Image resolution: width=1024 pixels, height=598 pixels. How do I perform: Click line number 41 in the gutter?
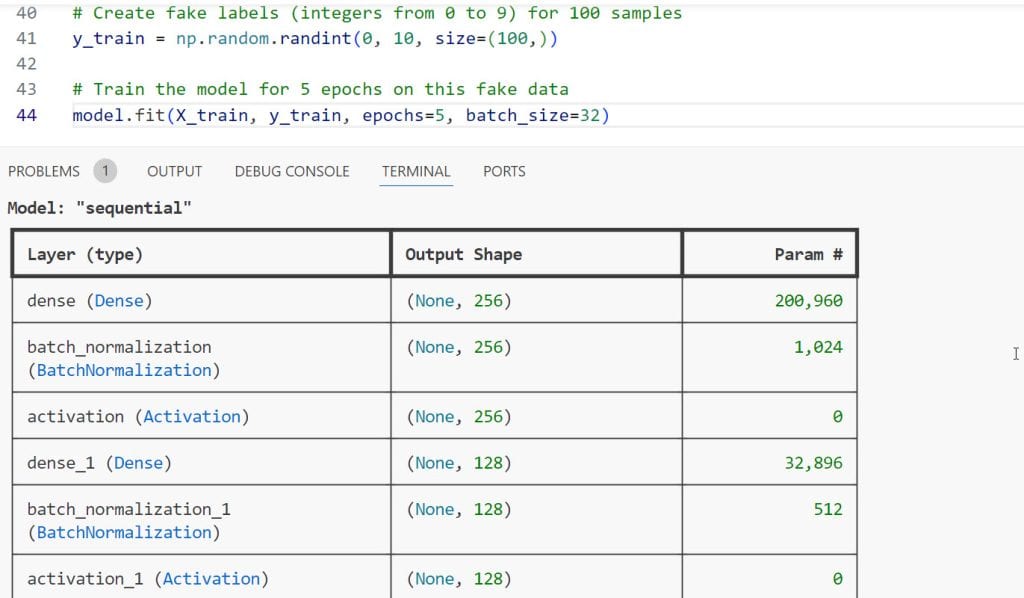click(26, 39)
